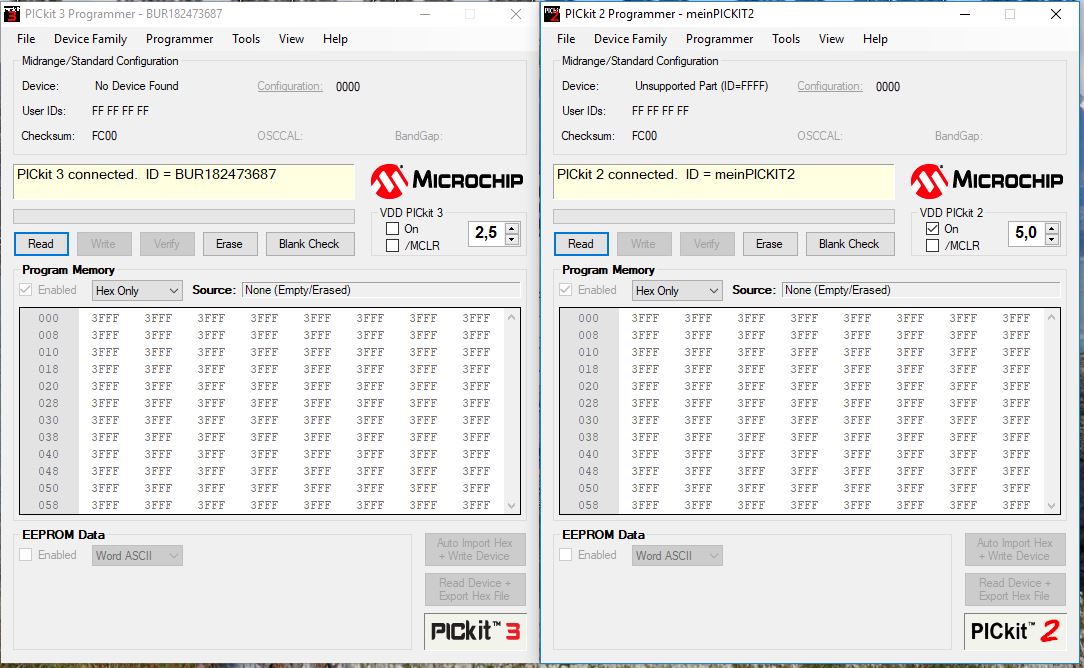Toggle /MCLR checkbox in the PICkit 2 window
The height and width of the screenshot is (668, 1084).
tap(933, 245)
